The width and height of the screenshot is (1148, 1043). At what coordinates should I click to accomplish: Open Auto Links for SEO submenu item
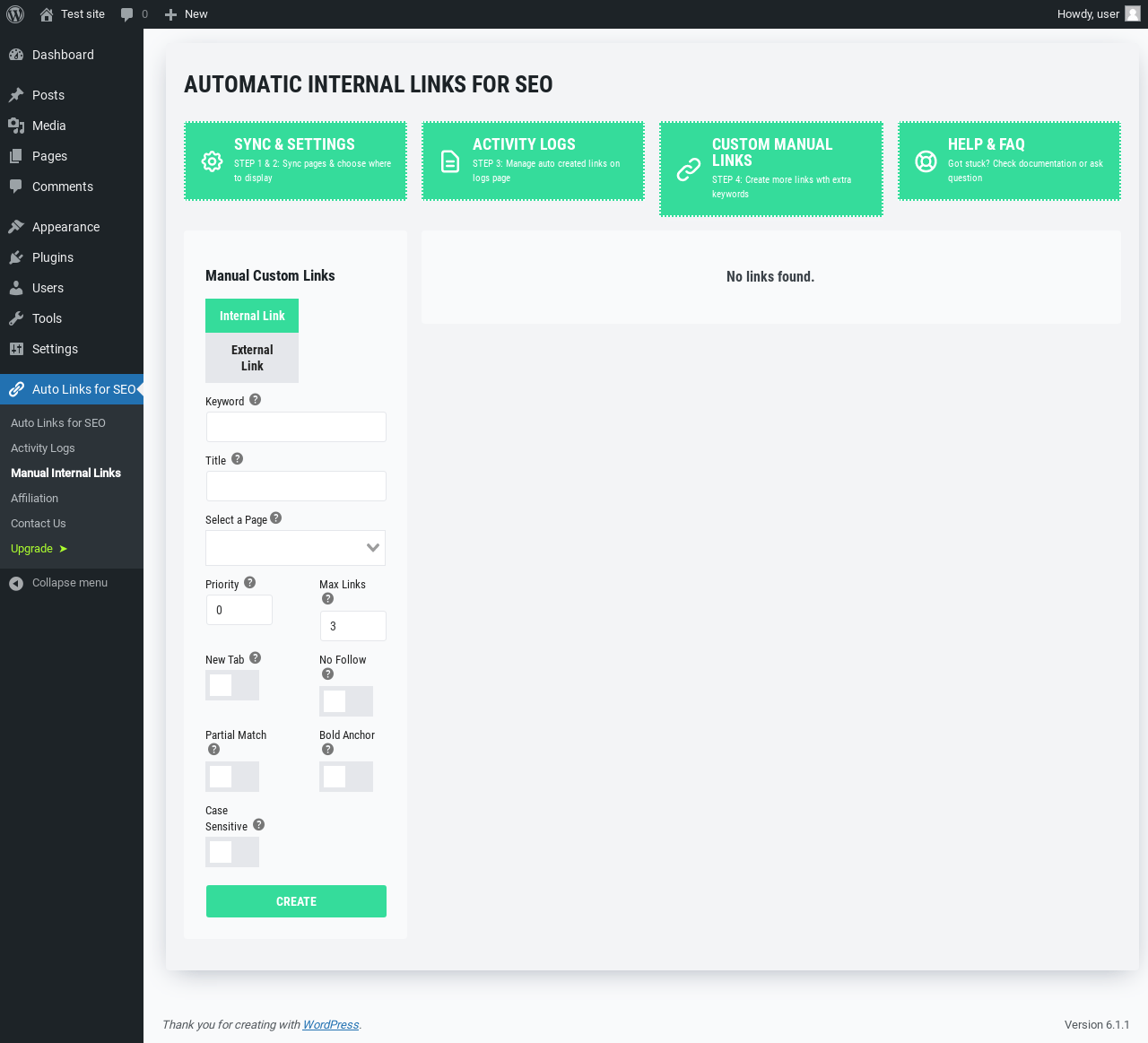58,423
